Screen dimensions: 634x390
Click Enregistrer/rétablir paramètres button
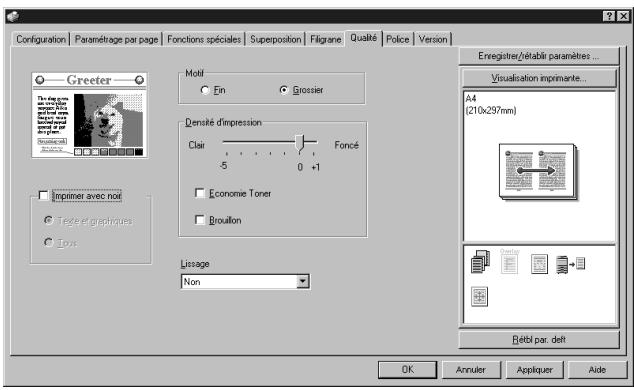(x=539, y=56)
